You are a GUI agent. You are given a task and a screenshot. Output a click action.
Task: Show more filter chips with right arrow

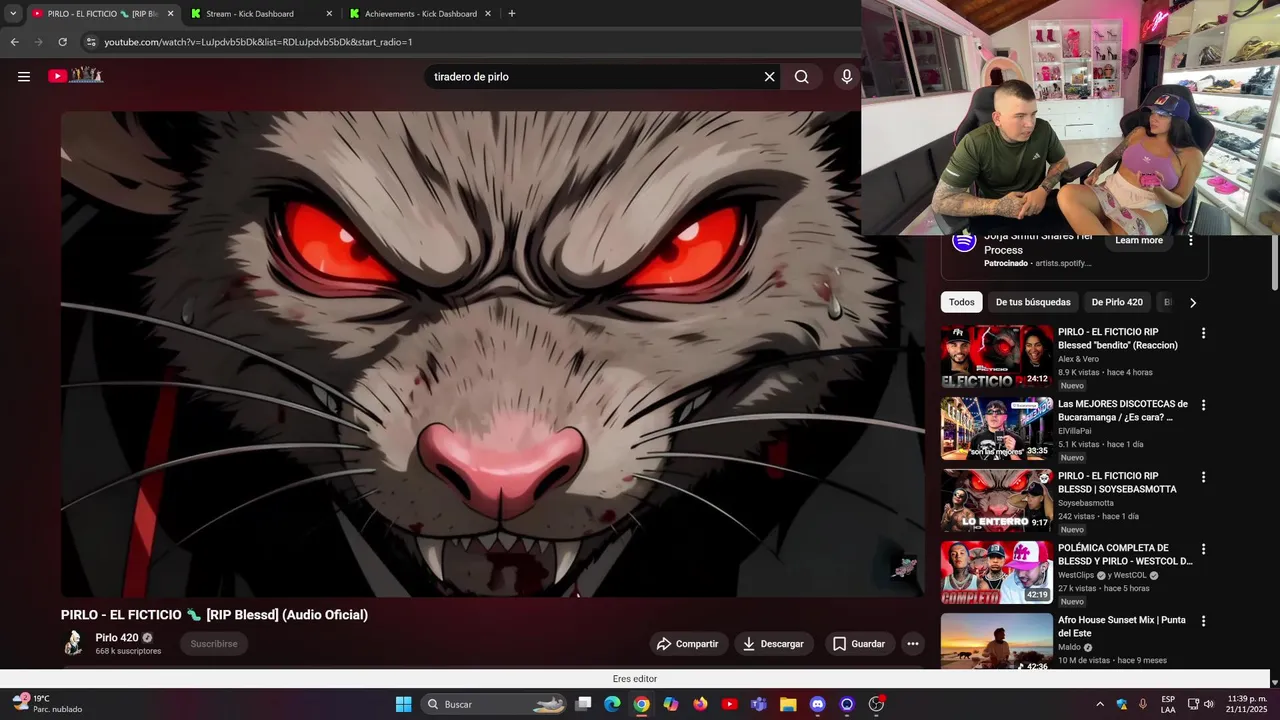click(x=1192, y=302)
